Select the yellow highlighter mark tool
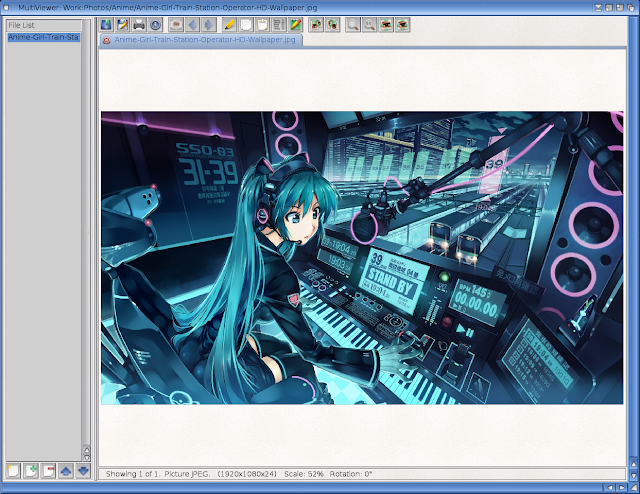This screenshot has width=640, height=494. point(230,25)
